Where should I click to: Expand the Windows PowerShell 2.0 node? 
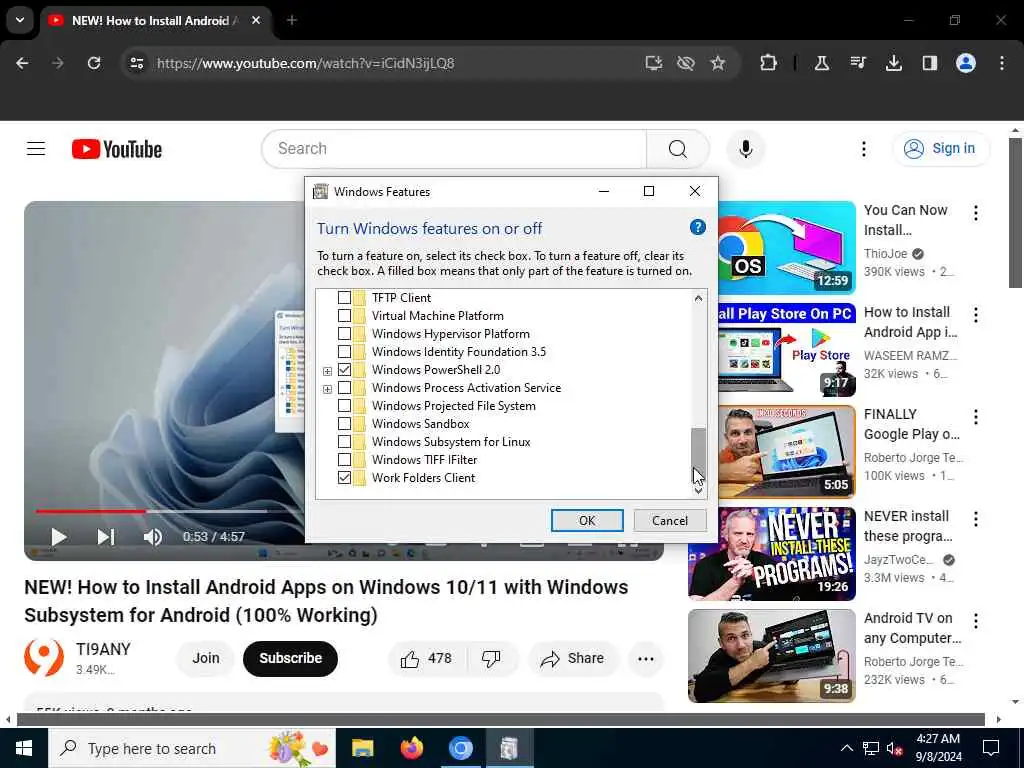pos(327,371)
